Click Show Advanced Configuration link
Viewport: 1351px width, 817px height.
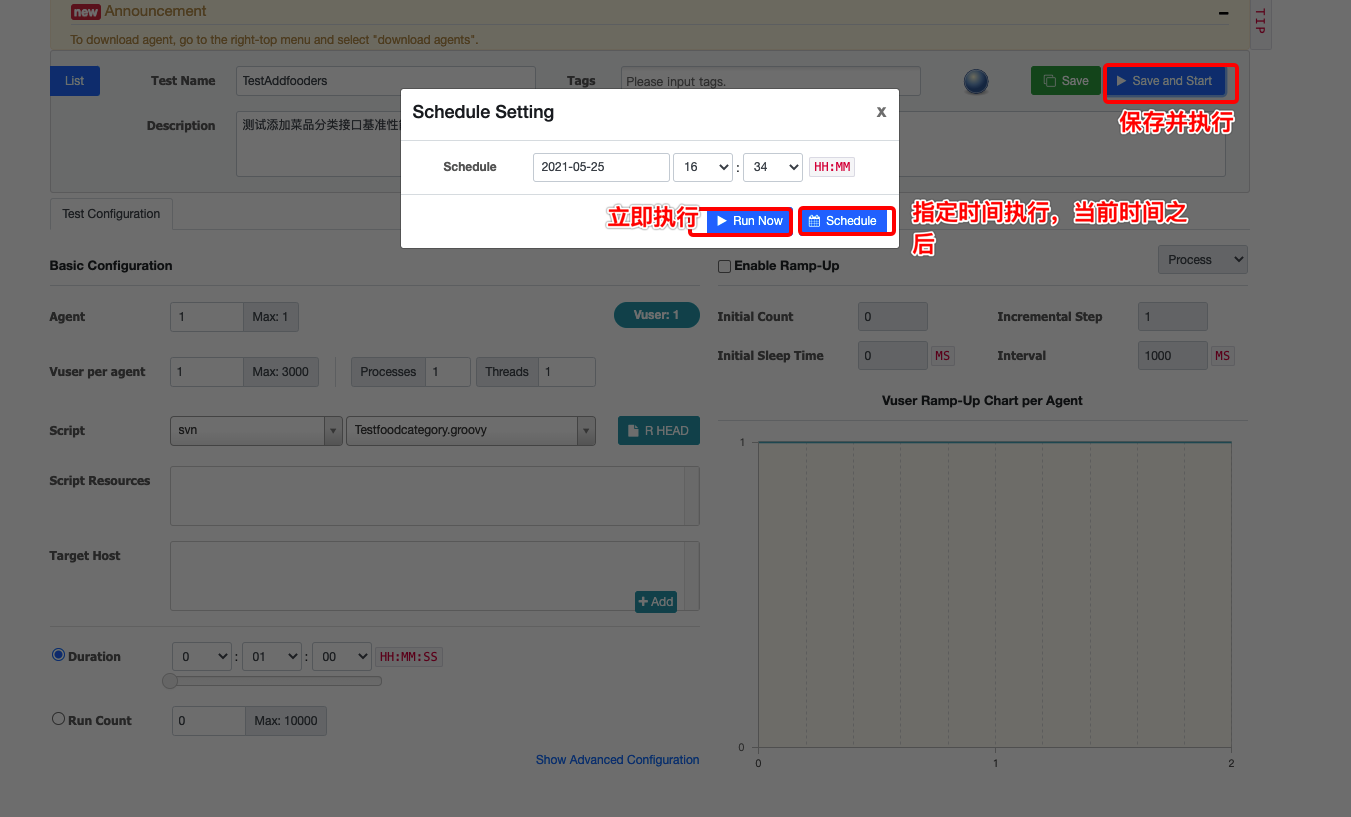point(617,760)
